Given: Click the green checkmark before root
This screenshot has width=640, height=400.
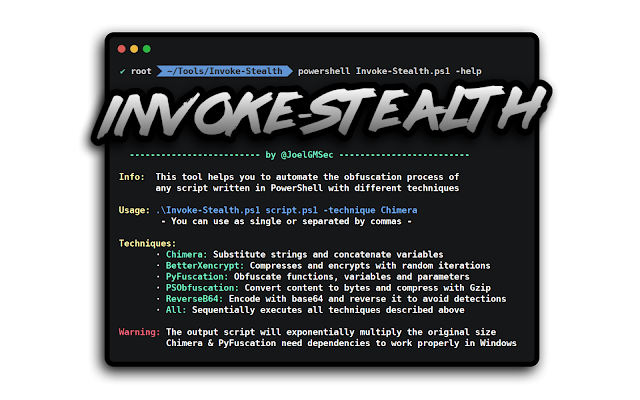Looking at the screenshot, I should (122, 71).
